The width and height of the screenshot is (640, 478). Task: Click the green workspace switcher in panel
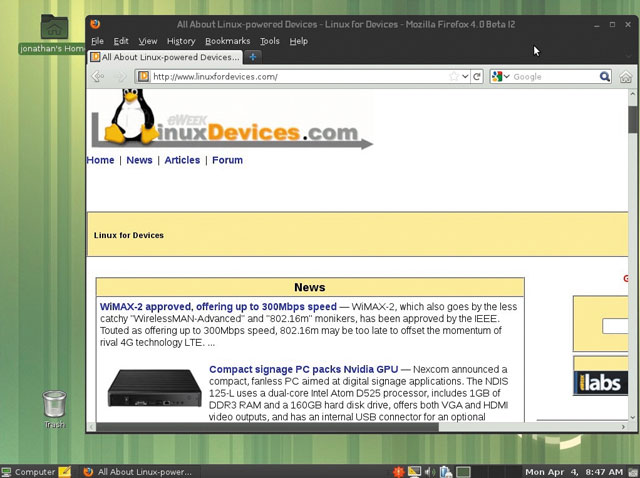[463, 472]
